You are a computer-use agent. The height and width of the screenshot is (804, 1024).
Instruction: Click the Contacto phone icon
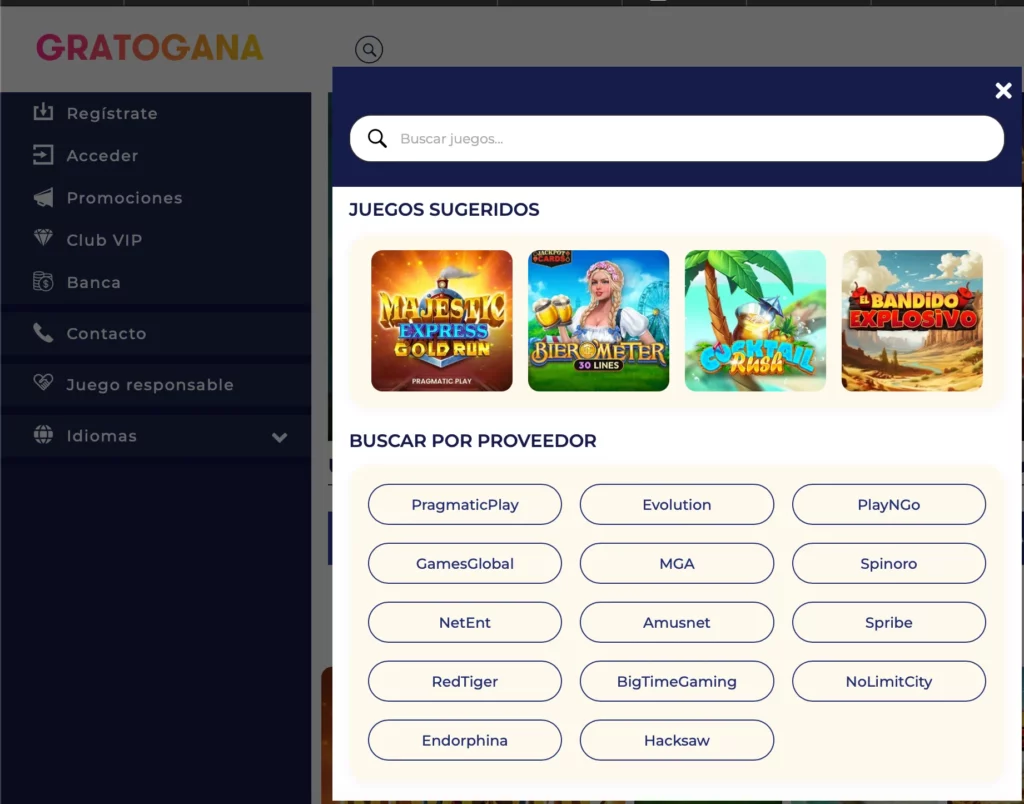(43, 332)
